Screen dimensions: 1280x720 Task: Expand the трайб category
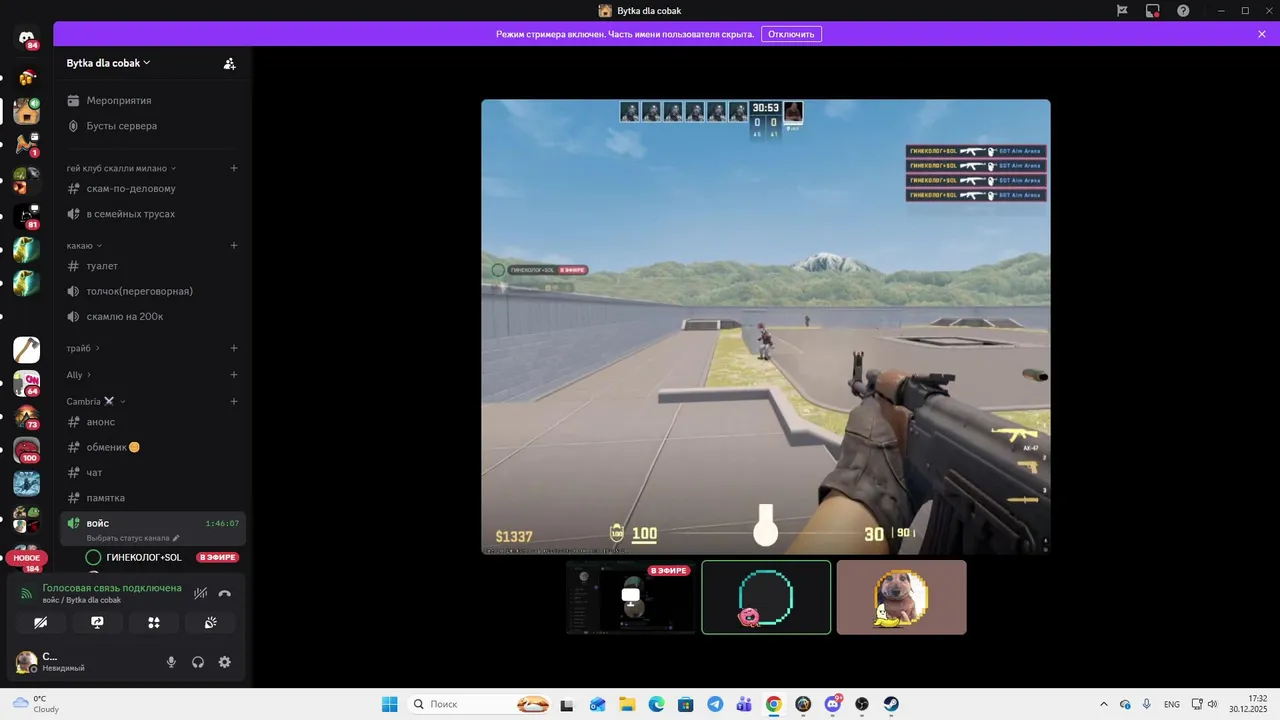pos(83,348)
